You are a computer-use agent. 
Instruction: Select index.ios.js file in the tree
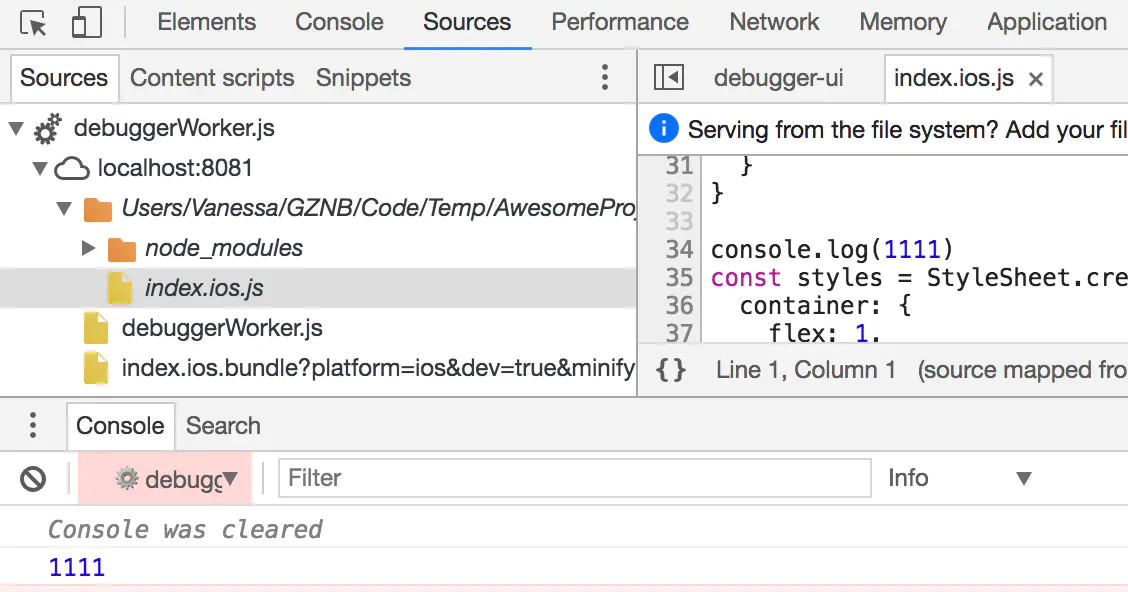coord(204,288)
